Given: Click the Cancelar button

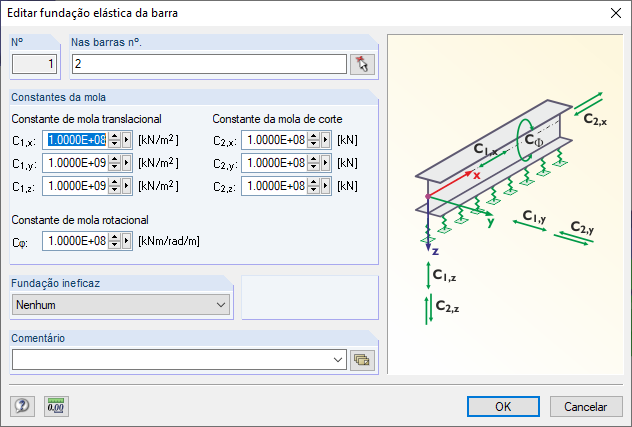Looking at the screenshot, I should coord(586,406).
